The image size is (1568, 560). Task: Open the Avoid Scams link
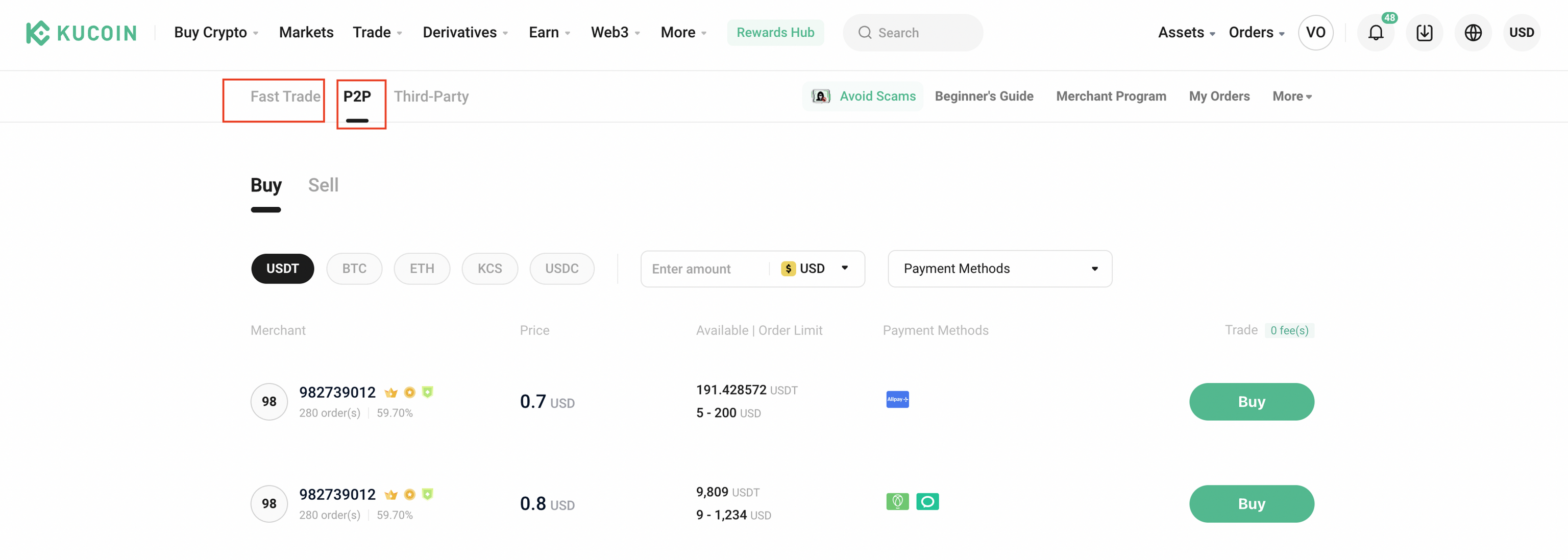[863, 96]
